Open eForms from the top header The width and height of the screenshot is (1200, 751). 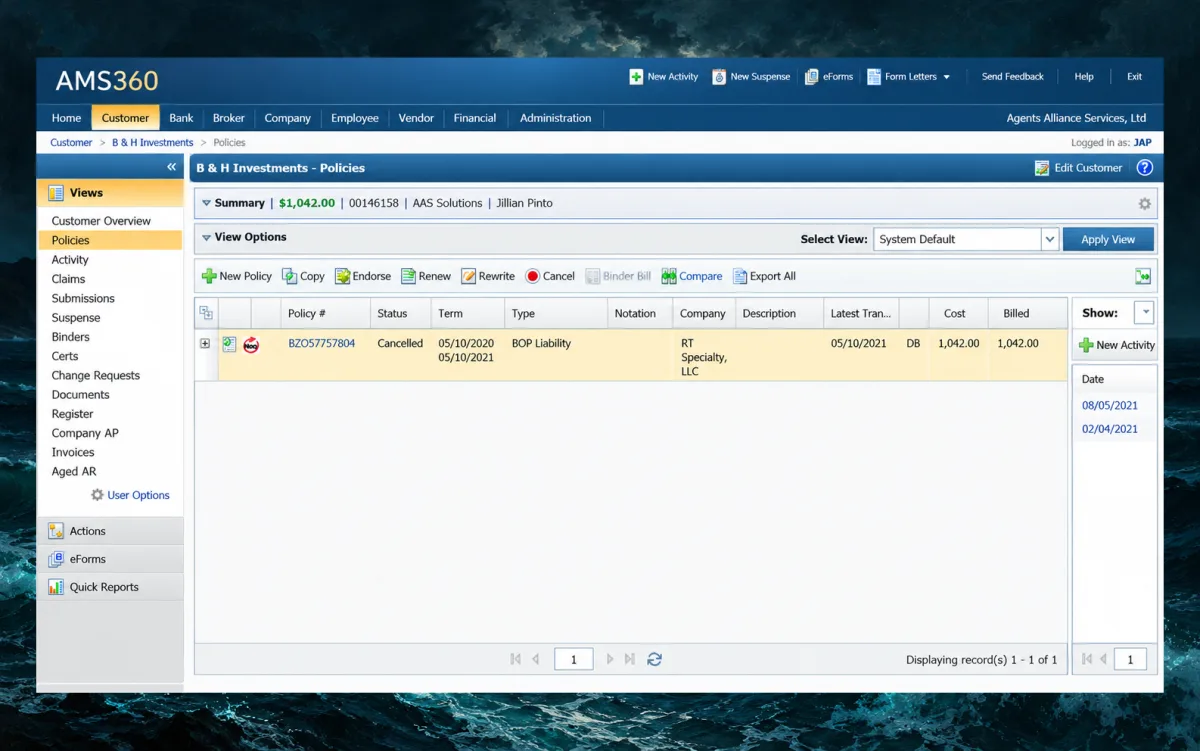(x=829, y=77)
